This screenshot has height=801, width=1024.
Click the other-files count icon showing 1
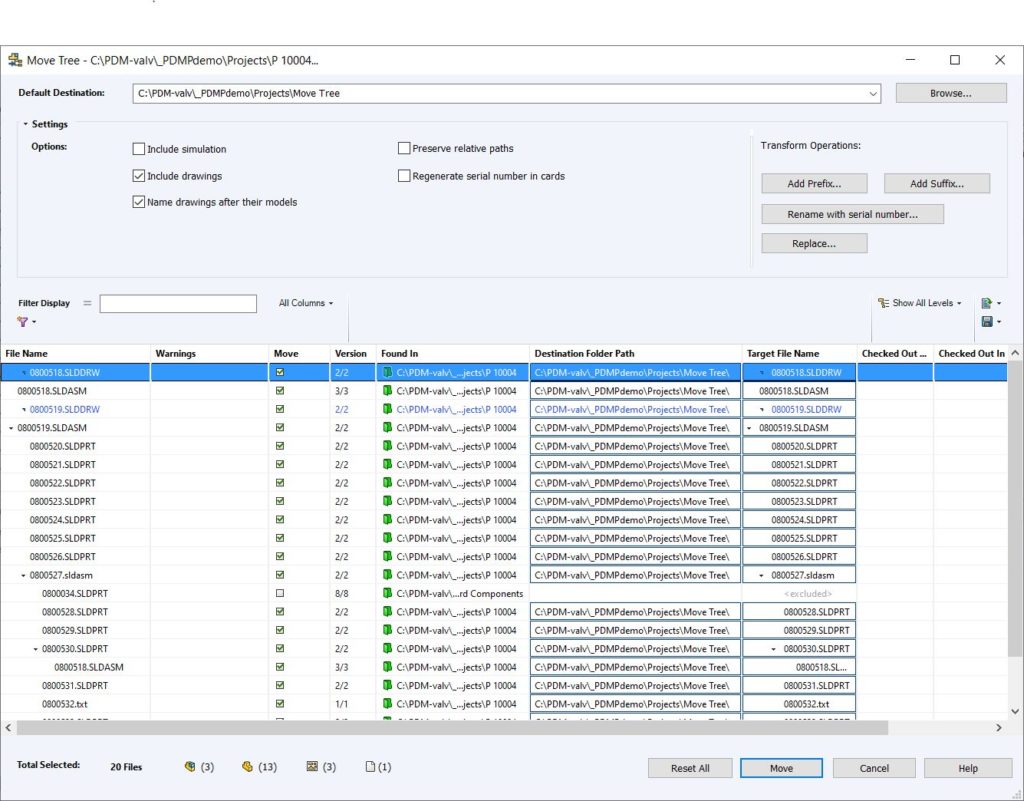[x=370, y=767]
